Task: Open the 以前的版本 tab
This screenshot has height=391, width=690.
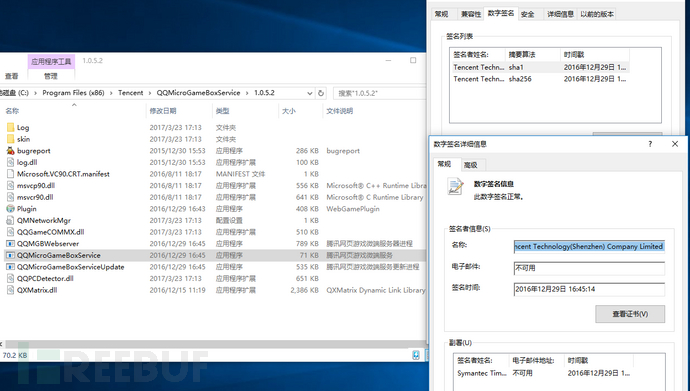Action: coord(597,14)
